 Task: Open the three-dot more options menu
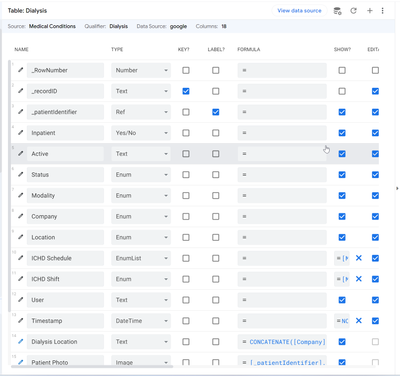tap(382, 11)
